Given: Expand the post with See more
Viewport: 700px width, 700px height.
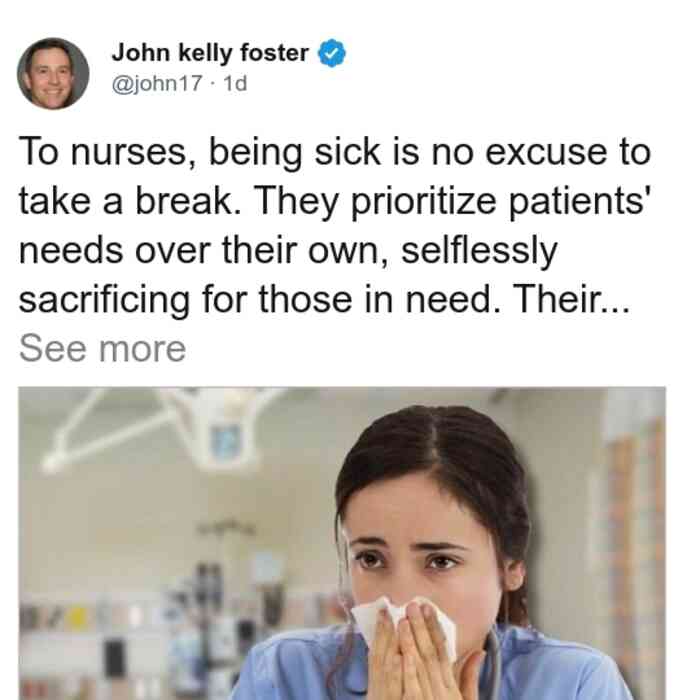Looking at the screenshot, I should coord(102,349).
